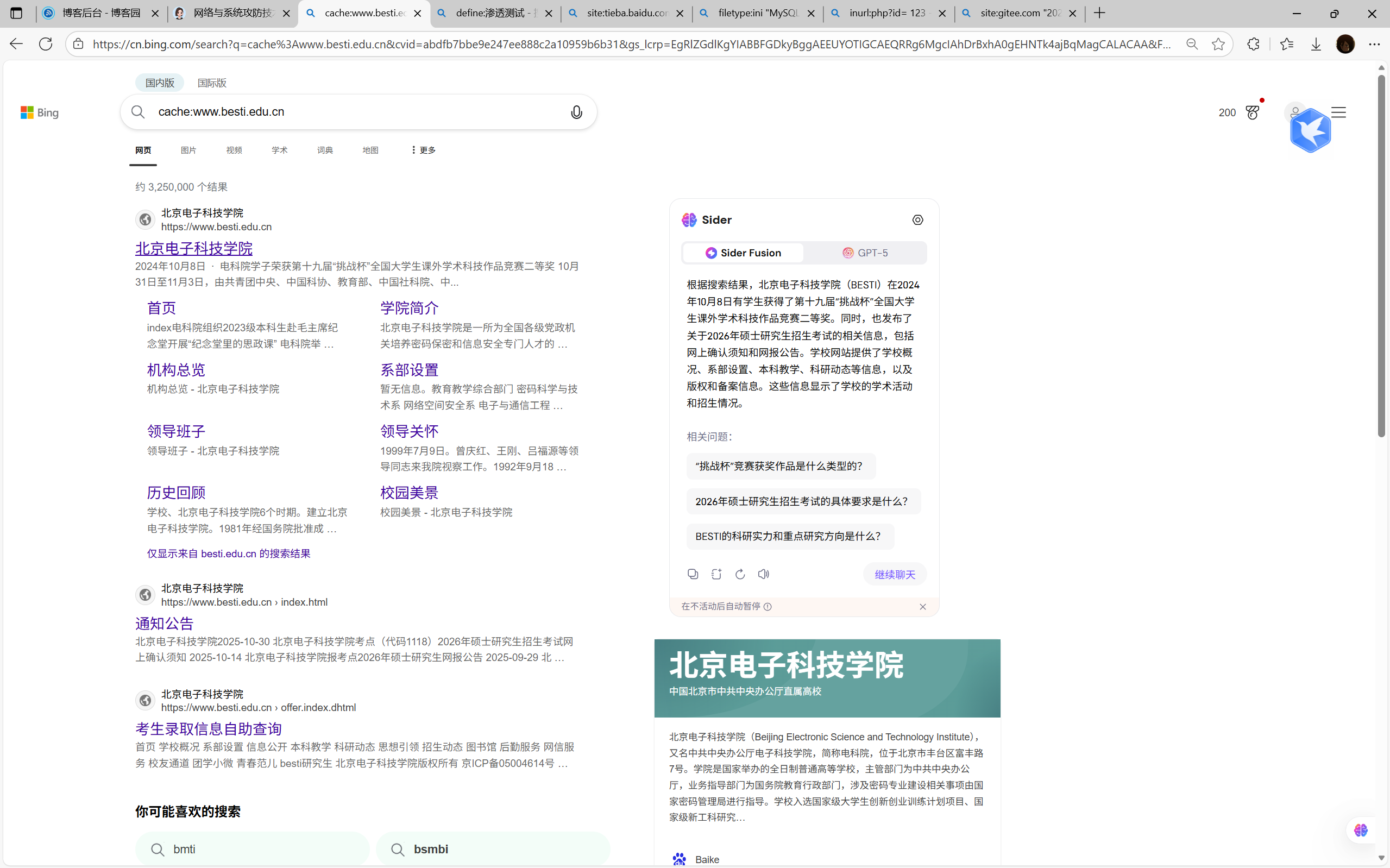
Task: Switch Sider to GPT-5 model
Action: click(x=865, y=253)
